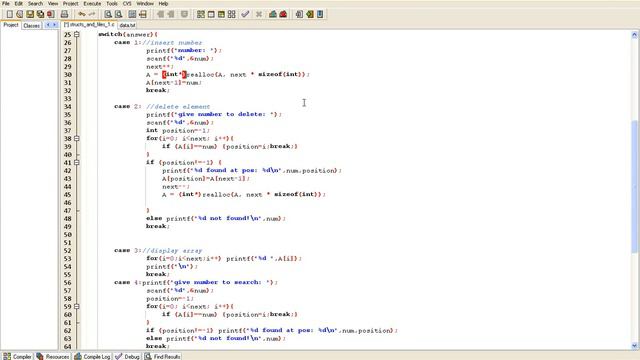Image resolution: width=640 pixels, height=360 pixels.
Task: Open the Debug bottom tab
Action: coord(127,356)
